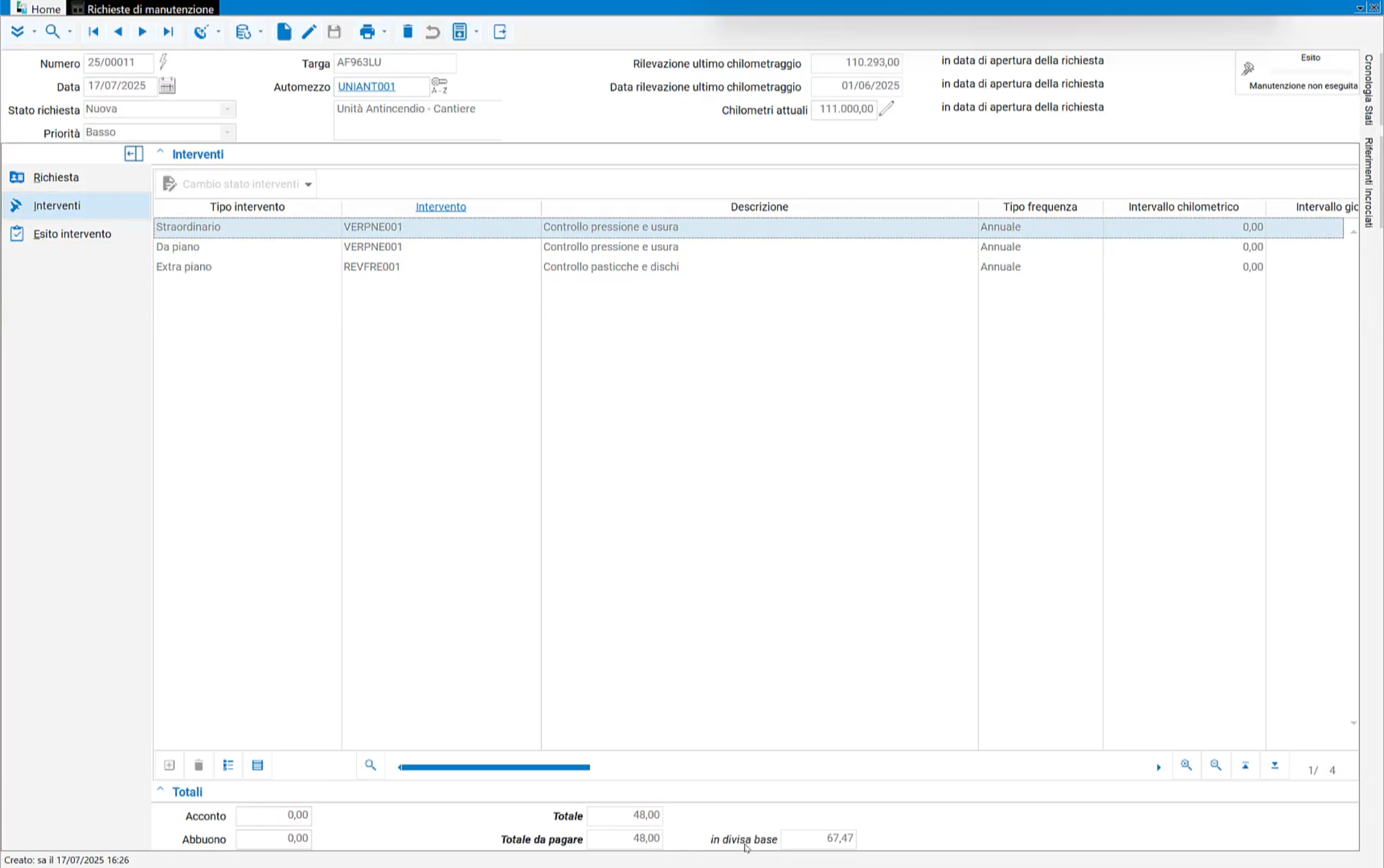Open the Priorità dropdown

tap(227, 133)
